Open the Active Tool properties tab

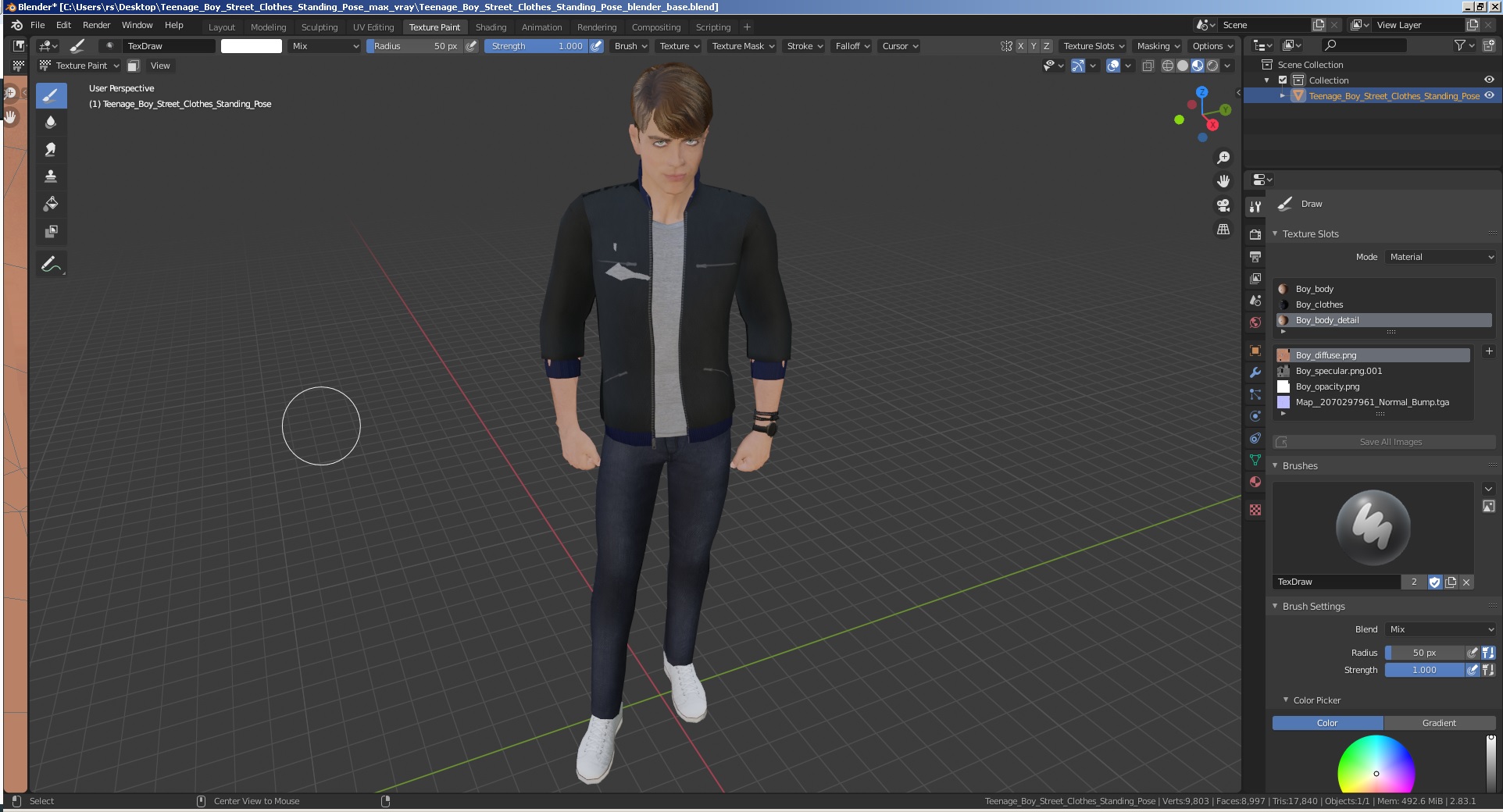(1255, 207)
